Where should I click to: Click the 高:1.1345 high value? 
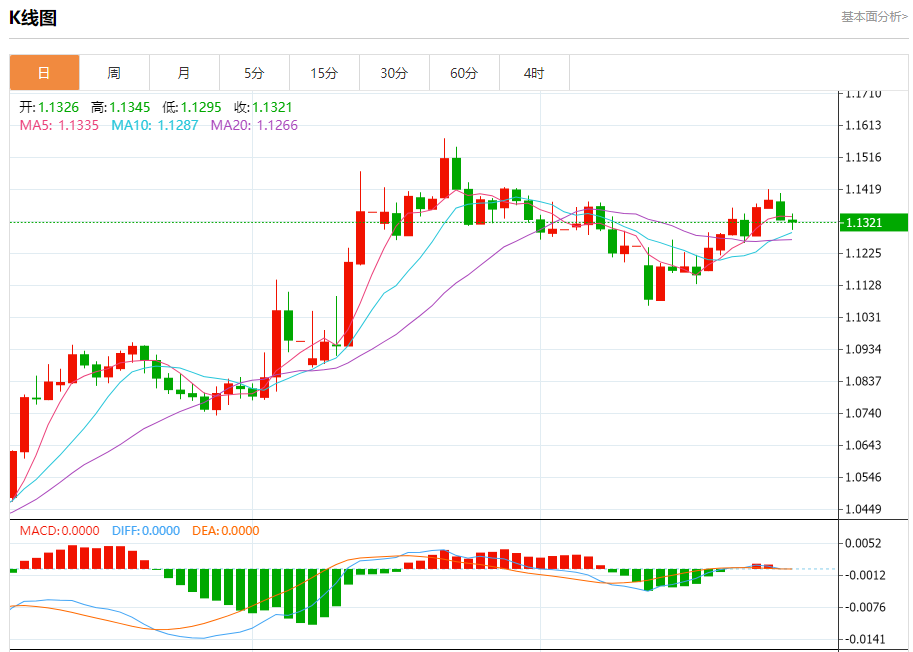tap(121, 107)
